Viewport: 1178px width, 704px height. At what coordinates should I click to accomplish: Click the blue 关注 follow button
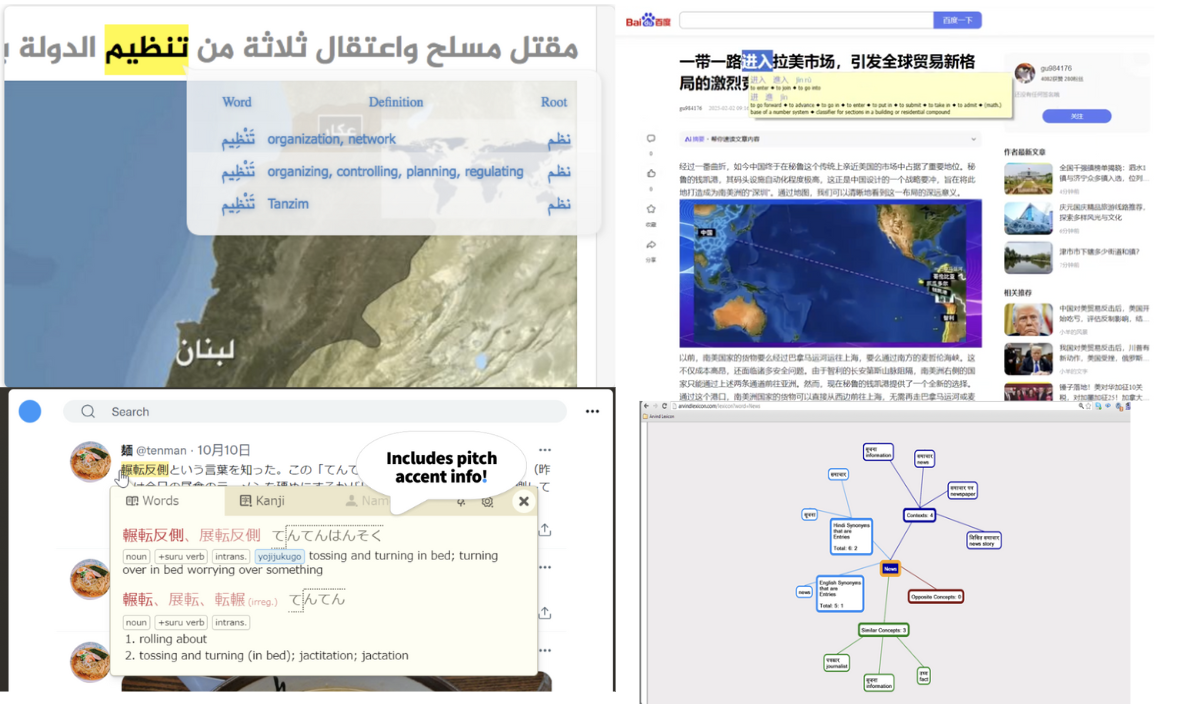[1077, 116]
